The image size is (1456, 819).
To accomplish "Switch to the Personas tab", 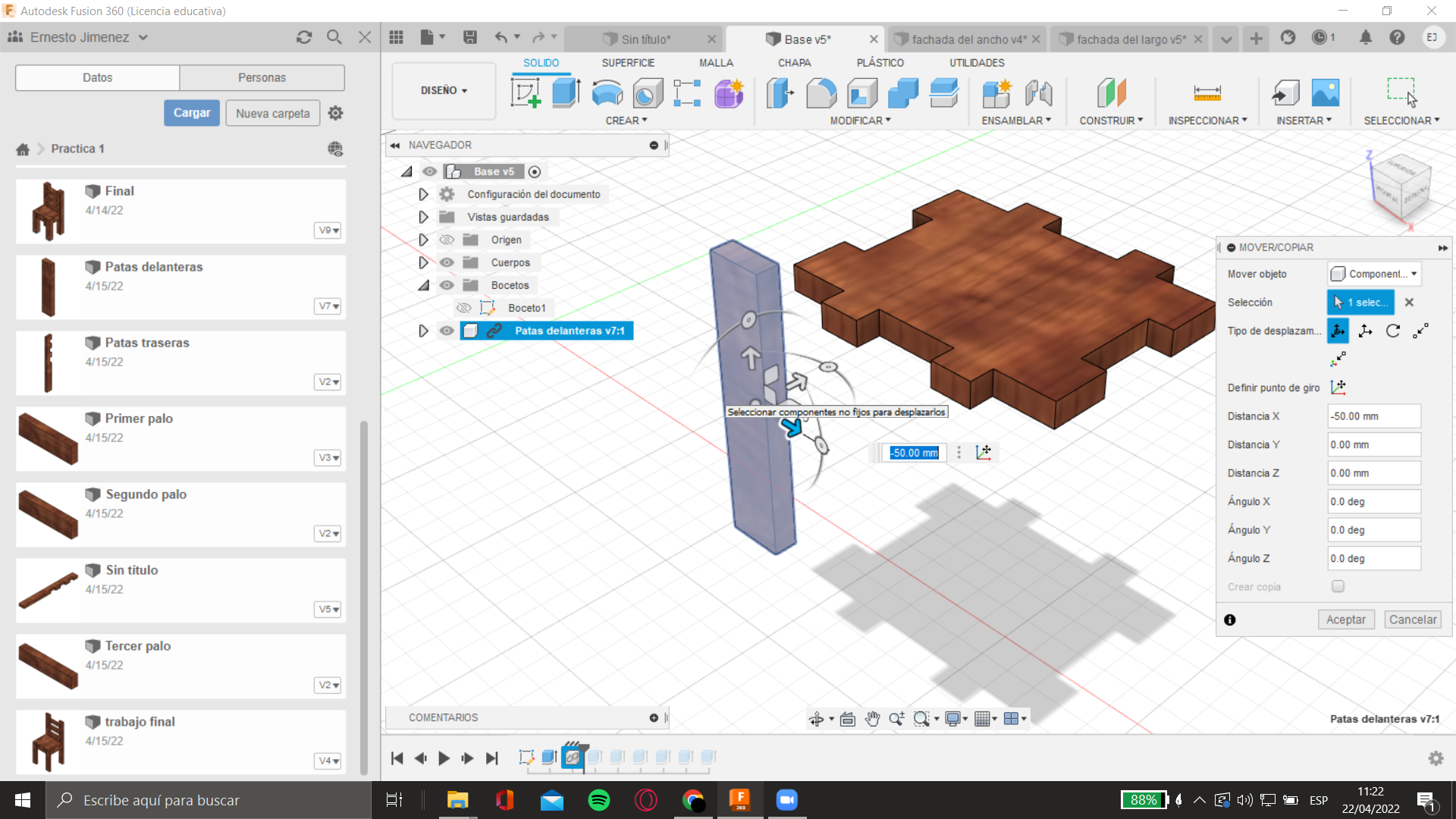I will tap(262, 77).
